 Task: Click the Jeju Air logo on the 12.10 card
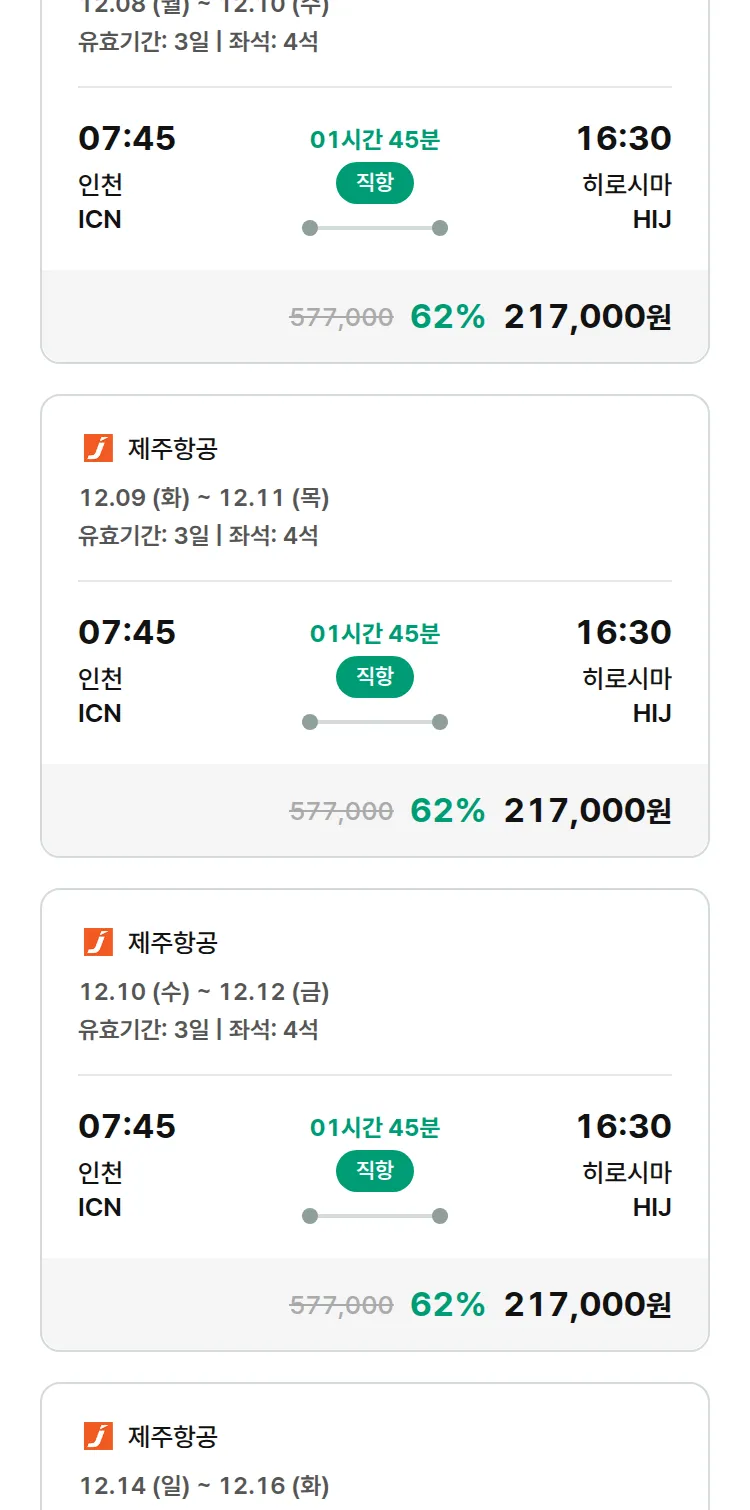[98, 942]
